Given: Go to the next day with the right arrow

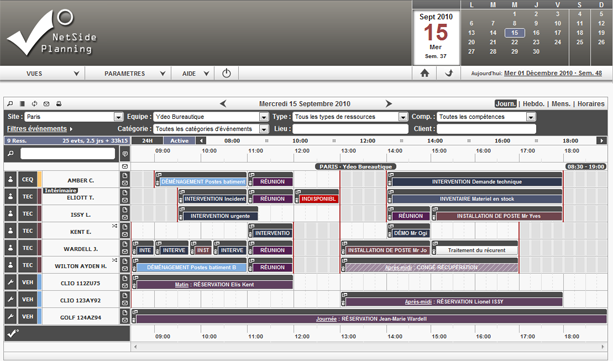Looking at the screenshot, I should tap(388, 104).
